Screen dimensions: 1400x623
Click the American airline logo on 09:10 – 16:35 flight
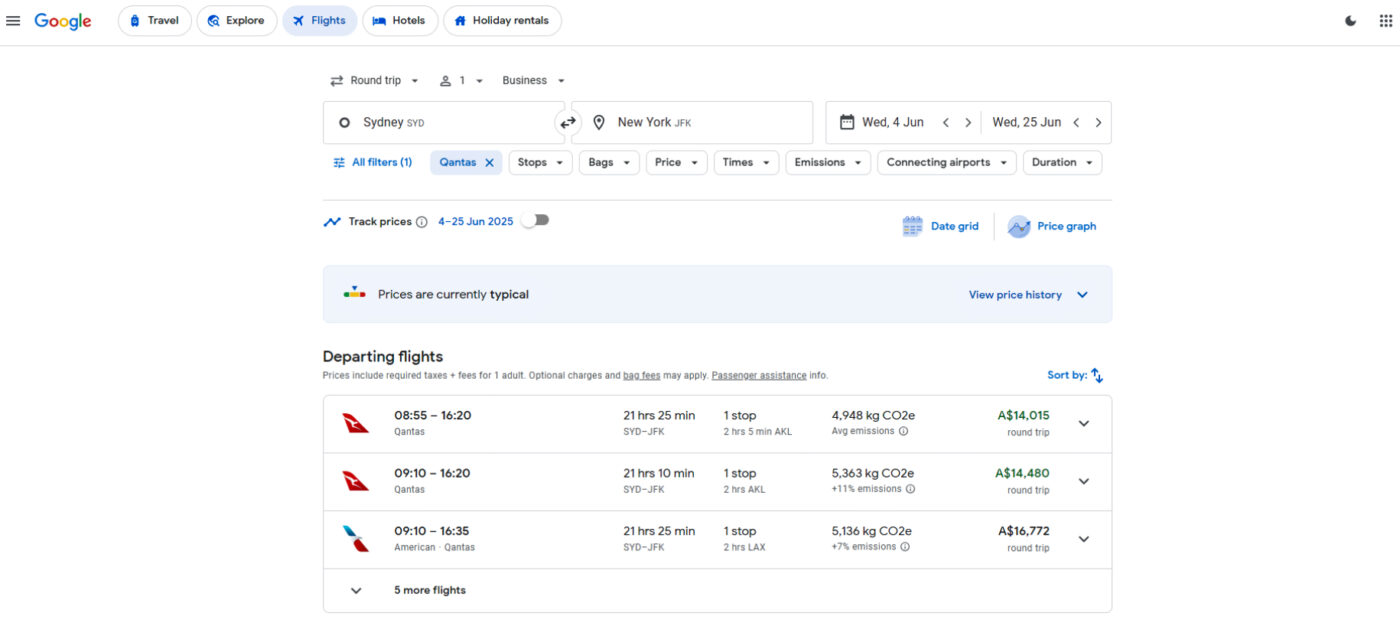point(356,539)
